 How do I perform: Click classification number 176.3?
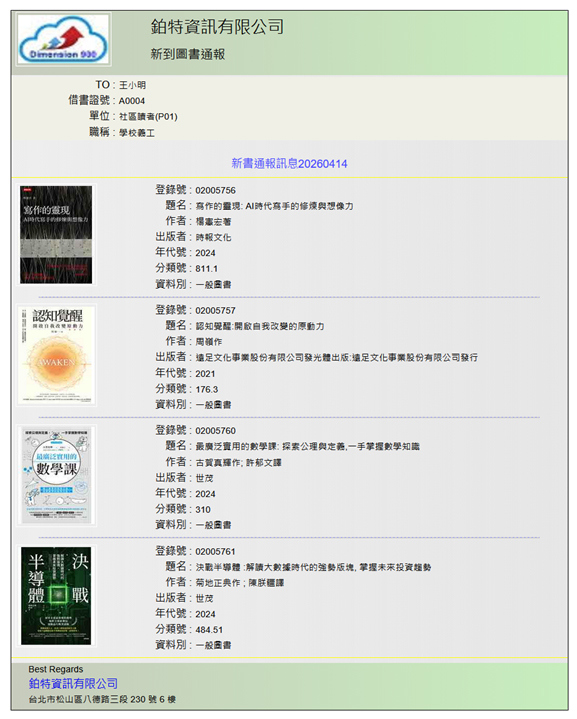point(206,389)
